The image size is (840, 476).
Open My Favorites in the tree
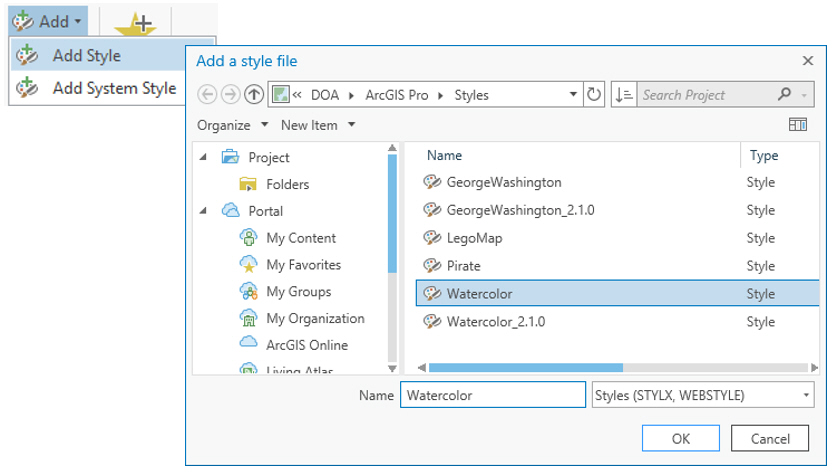(x=303, y=265)
